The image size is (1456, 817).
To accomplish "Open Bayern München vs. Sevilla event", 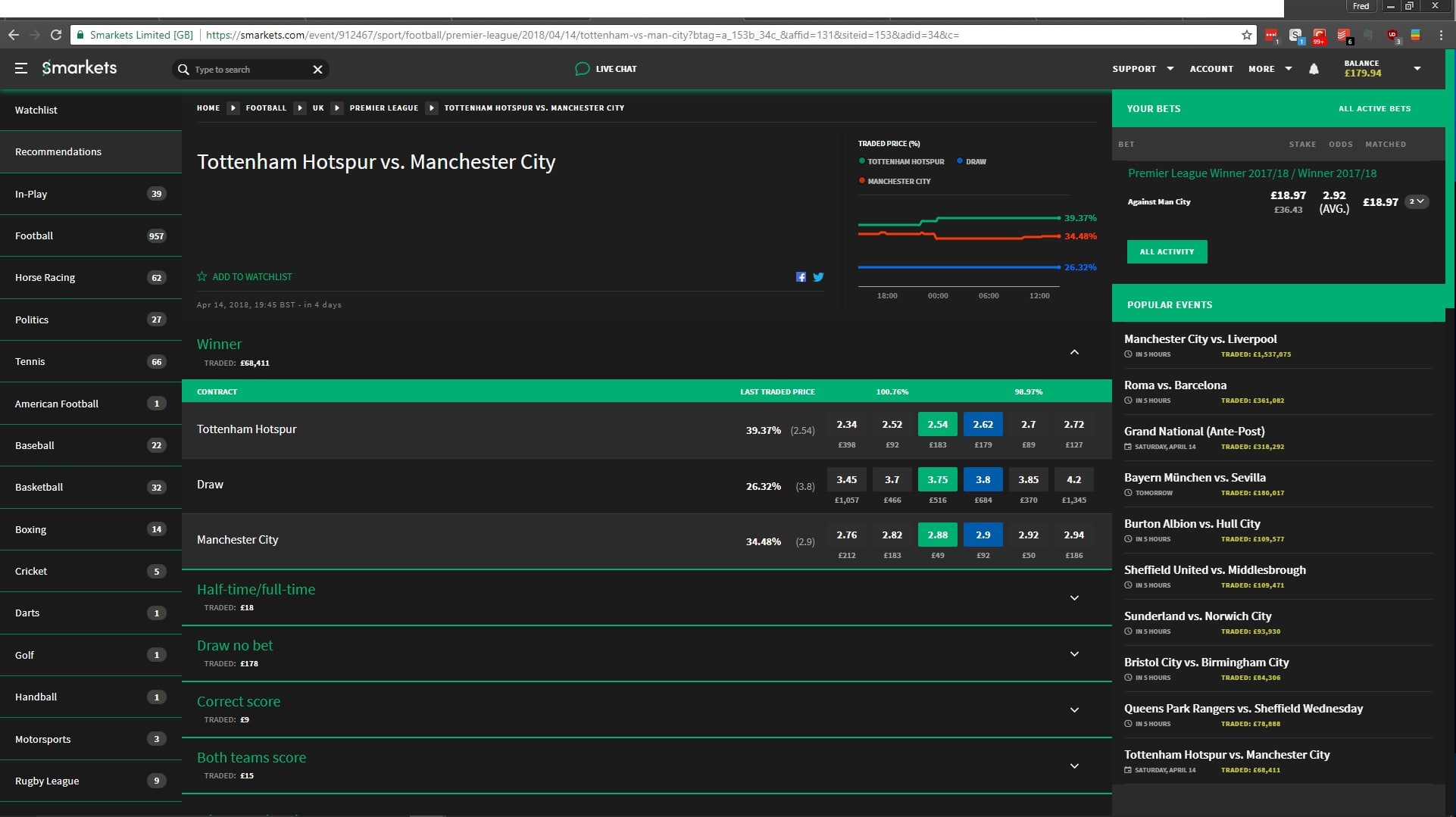I will point(1195,478).
